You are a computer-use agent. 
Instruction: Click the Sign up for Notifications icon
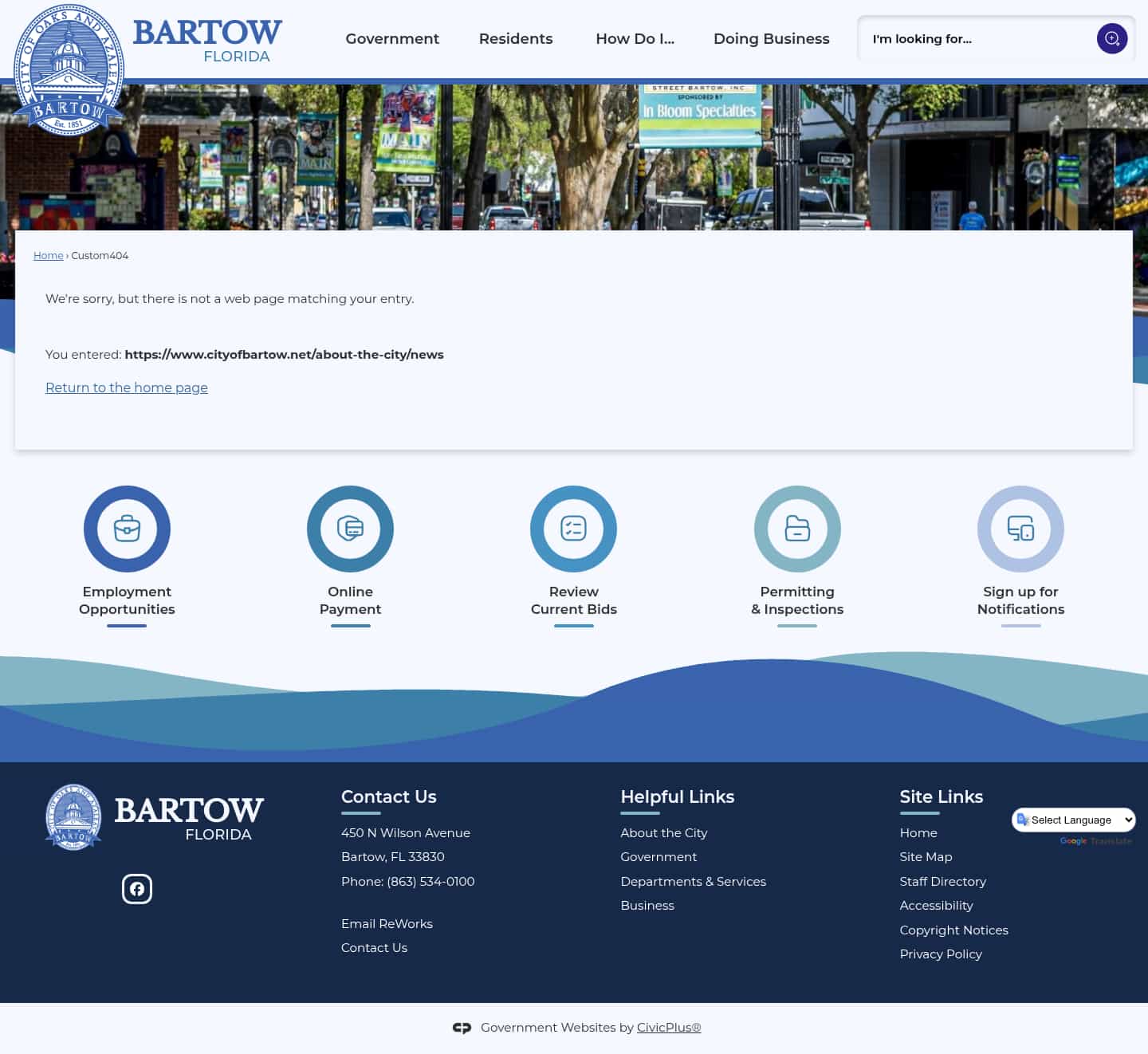pyautogui.click(x=1020, y=529)
